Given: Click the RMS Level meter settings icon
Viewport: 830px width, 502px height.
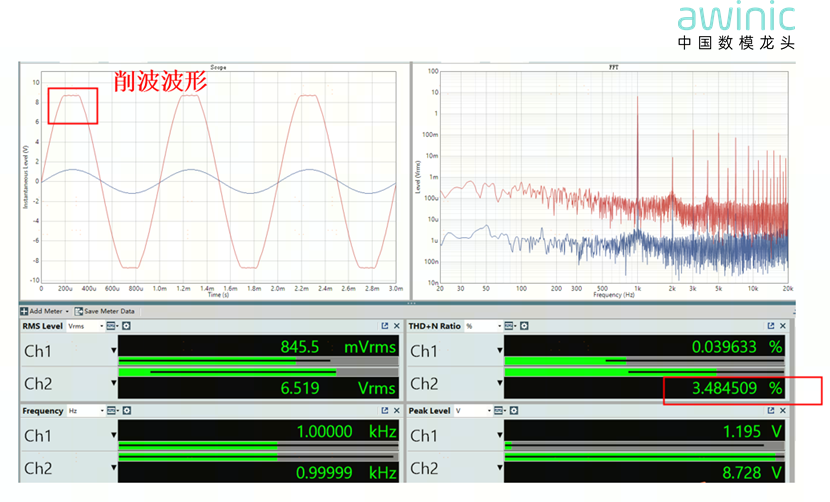Looking at the screenshot, I should tap(127, 326).
